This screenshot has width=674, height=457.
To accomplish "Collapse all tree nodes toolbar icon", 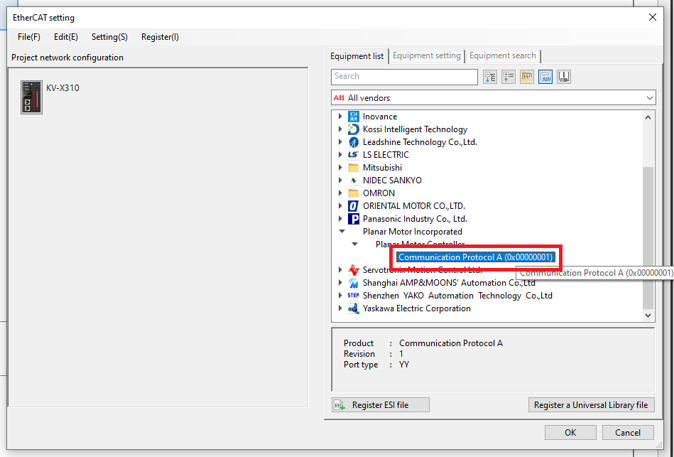I will pos(509,77).
